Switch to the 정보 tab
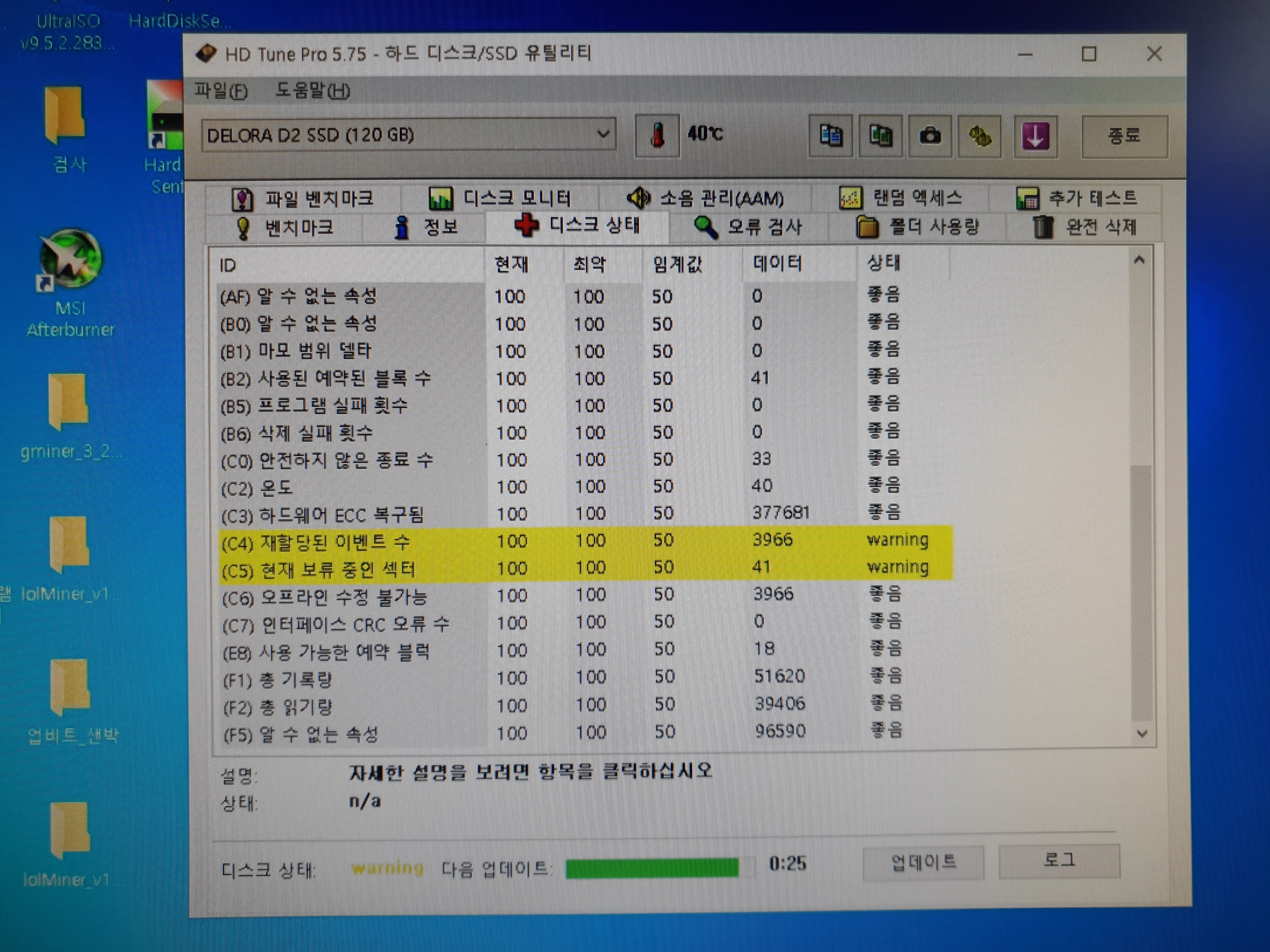This screenshot has width=1270, height=952. point(426,228)
